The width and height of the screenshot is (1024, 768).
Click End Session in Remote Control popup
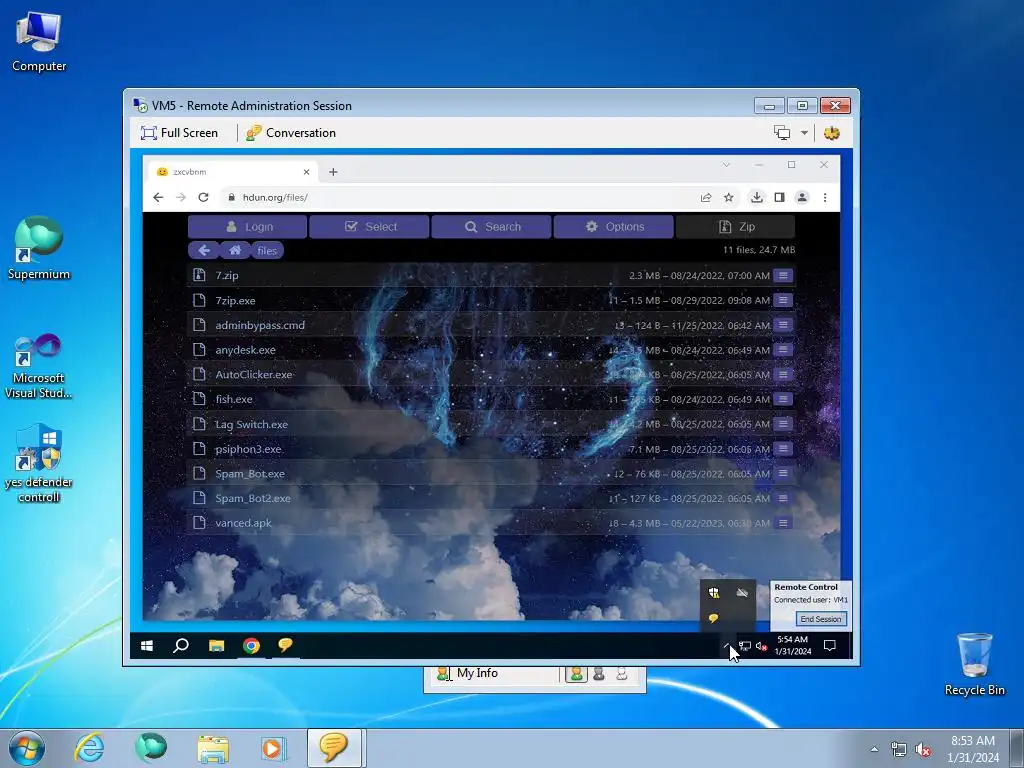tap(821, 619)
